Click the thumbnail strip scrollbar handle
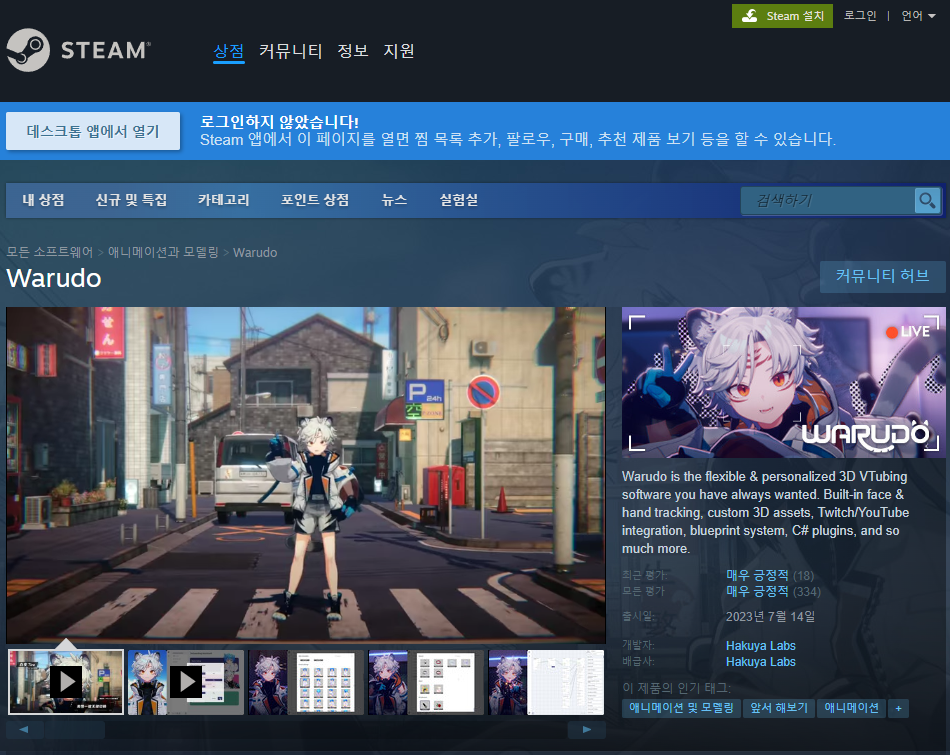The image size is (950, 755). coord(75,730)
